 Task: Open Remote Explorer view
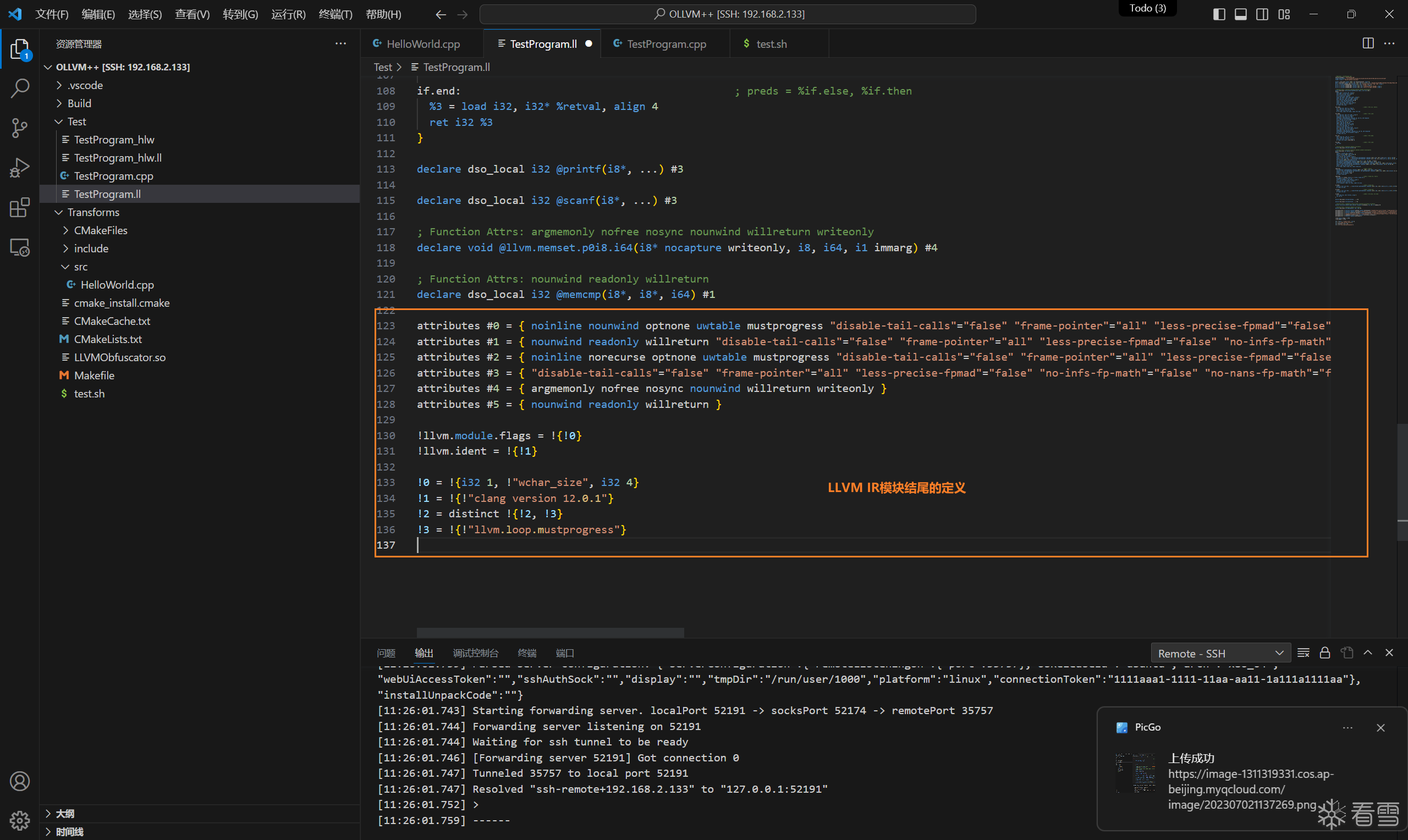click(x=20, y=247)
